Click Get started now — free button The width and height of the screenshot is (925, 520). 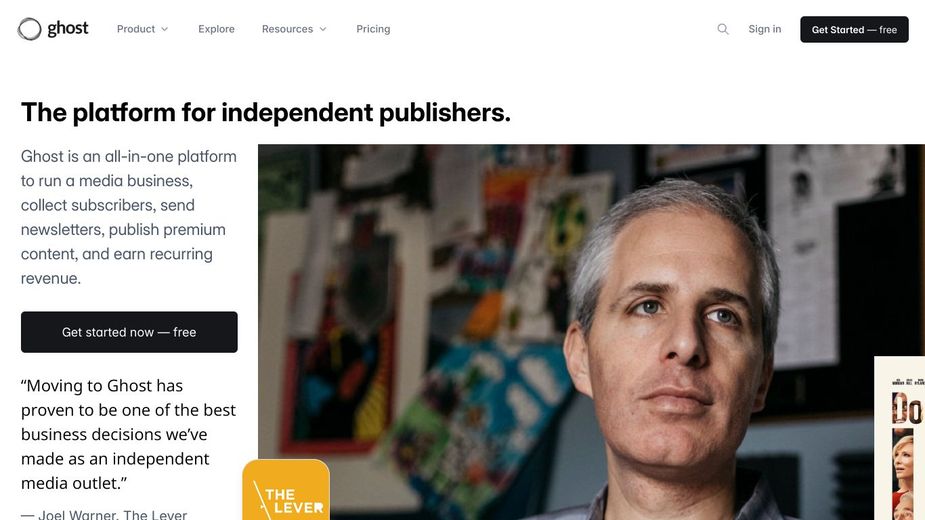tap(129, 332)
